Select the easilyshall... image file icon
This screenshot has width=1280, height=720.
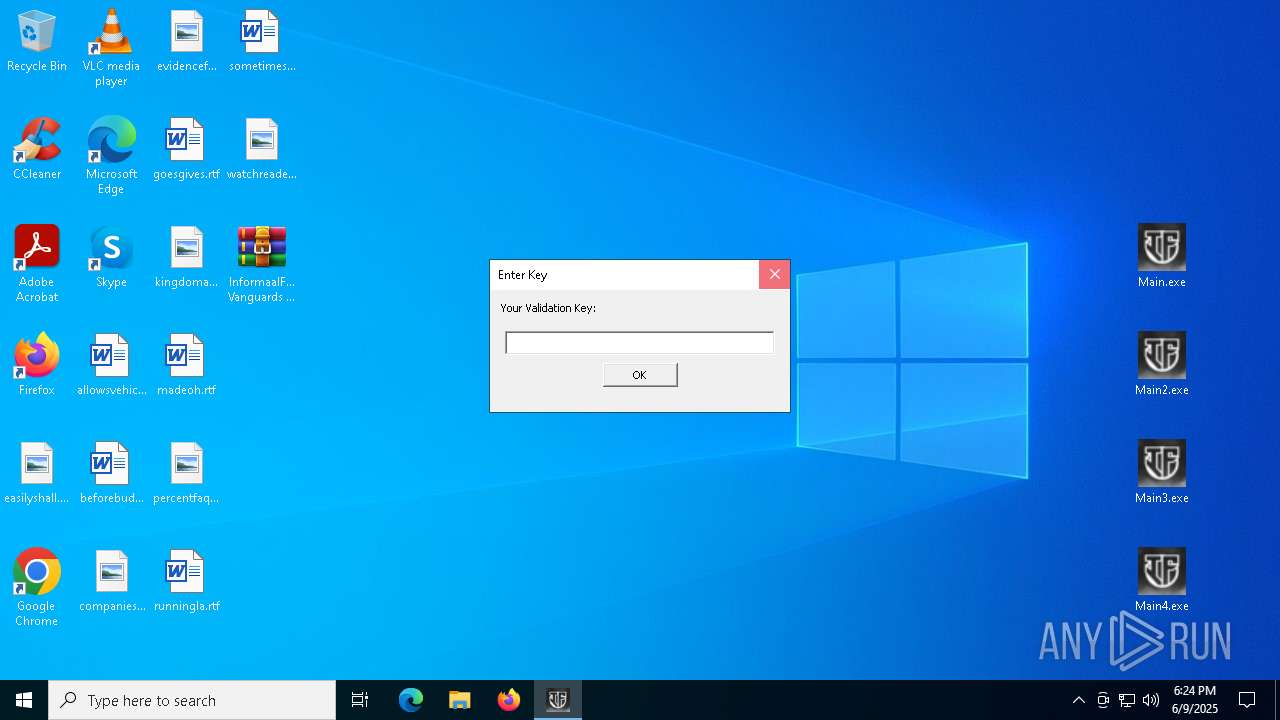pos(37,474)
